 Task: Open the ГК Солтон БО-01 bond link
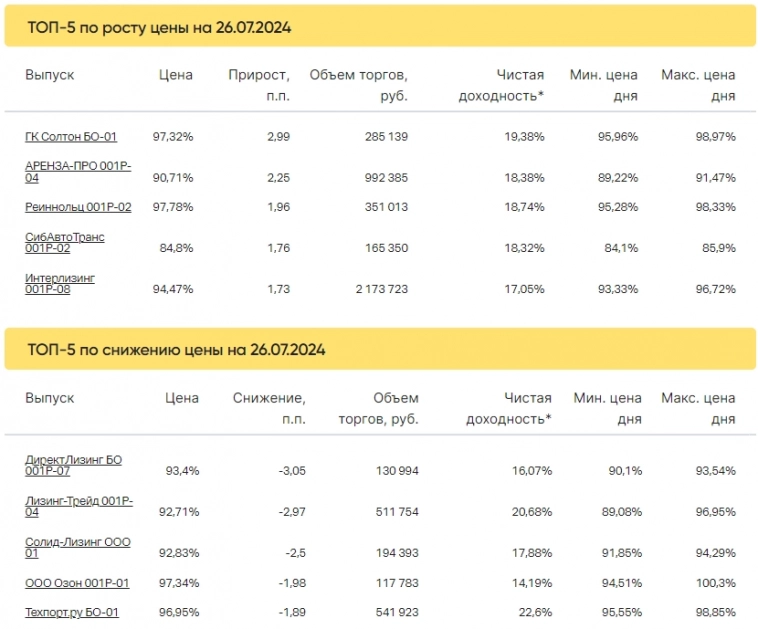point(71,136)
